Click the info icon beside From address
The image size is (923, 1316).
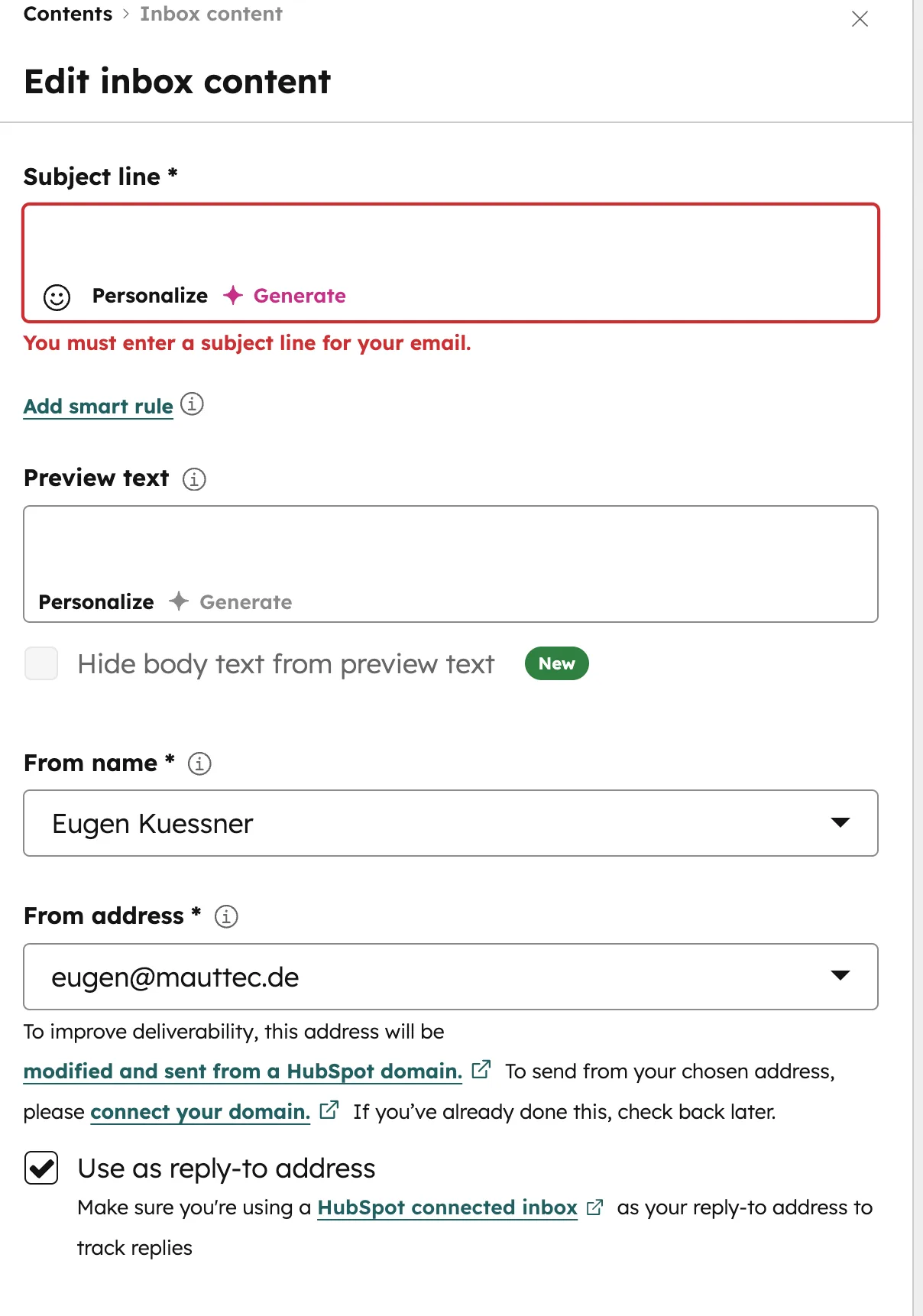coord(227,916)
